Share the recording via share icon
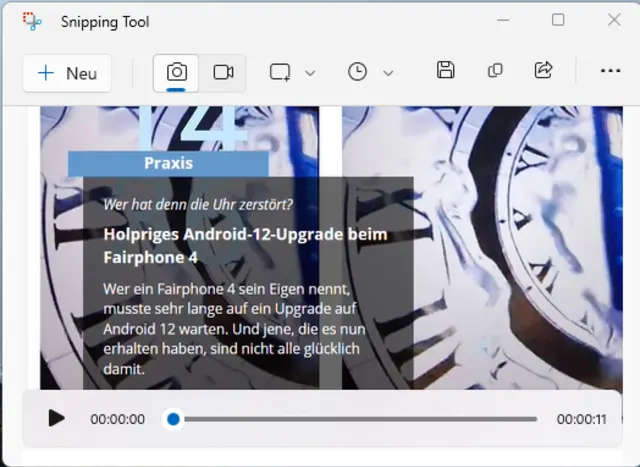The height and width of the screenshot is (467, 640). (544, 70)
